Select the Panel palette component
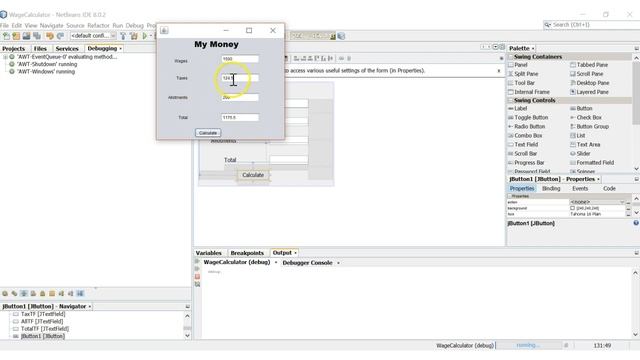The width and height of the screenshot is (640, 360). pos(518,65)
